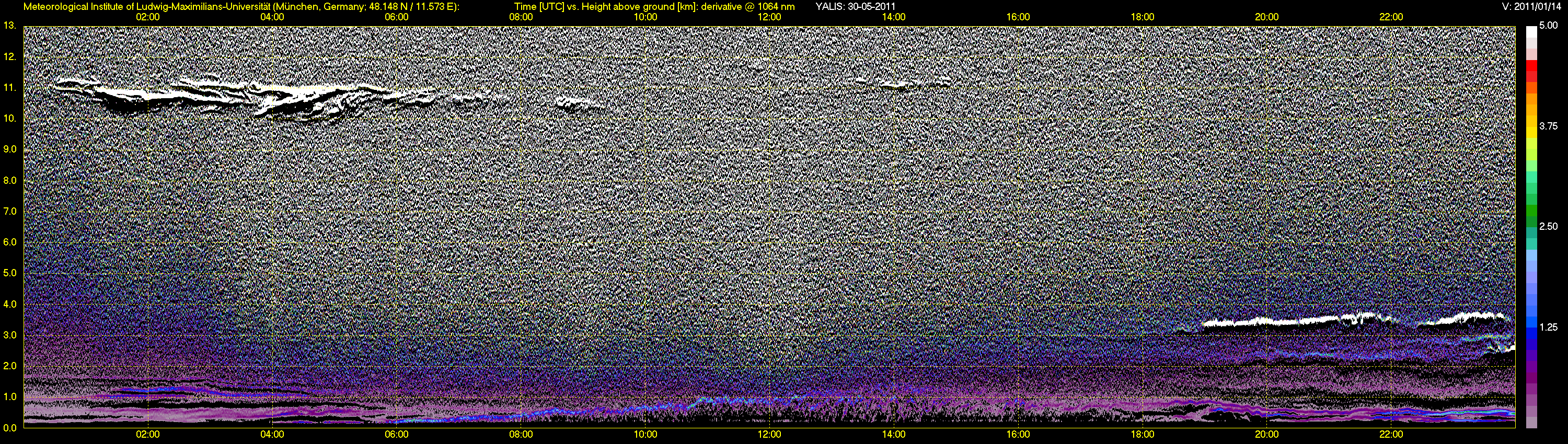This screenshot has height=444, width=1568.
Task: Click the 10. height axis label
Action: (10, 119)
